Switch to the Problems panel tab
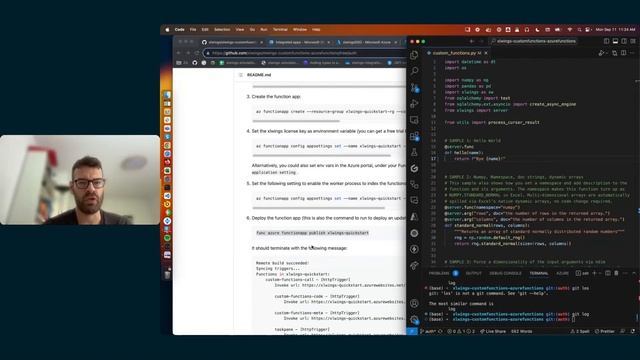This screenshot has width=640, height=360. 439,273
